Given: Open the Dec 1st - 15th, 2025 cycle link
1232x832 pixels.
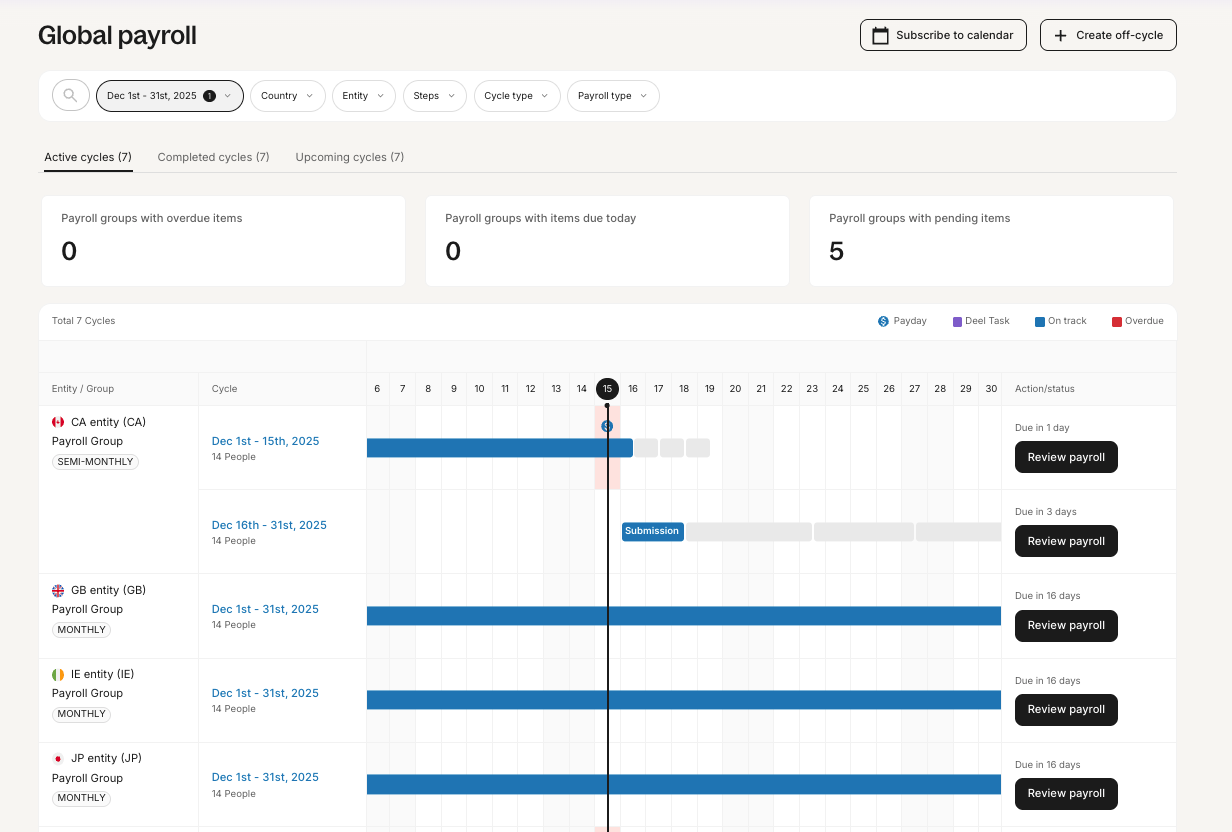Looking at the screenshot, I should click(x=265, y=441).
